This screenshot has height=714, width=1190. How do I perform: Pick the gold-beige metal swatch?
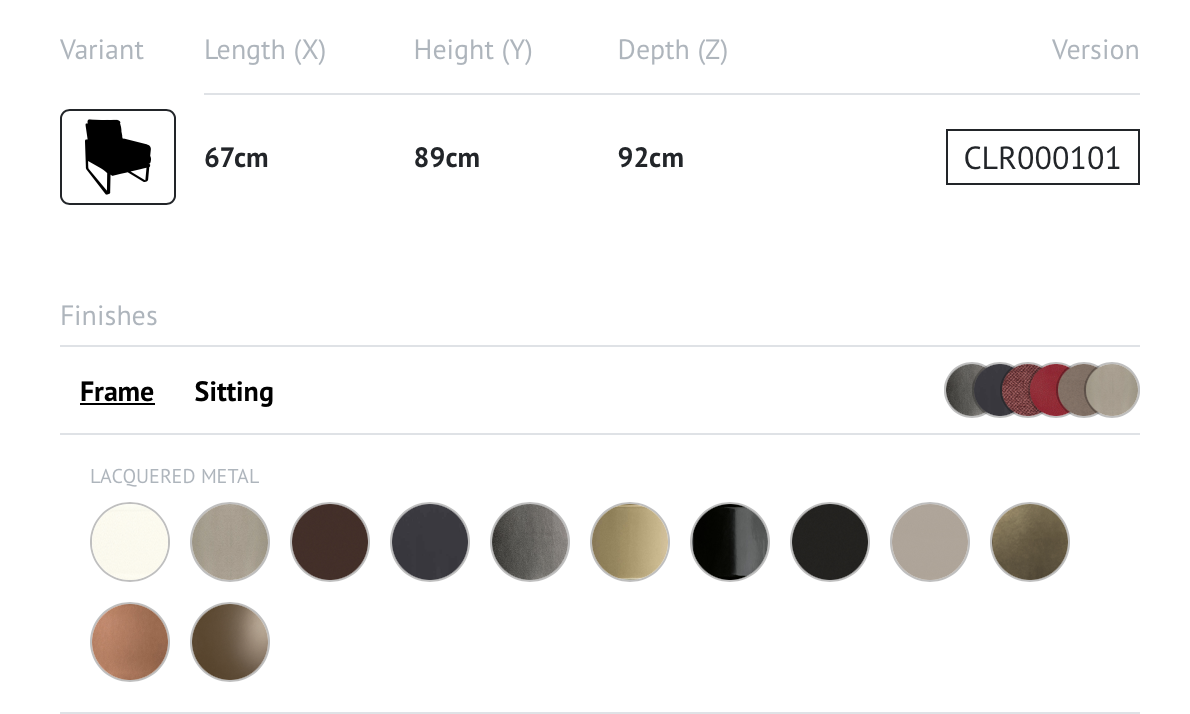[630, 542]
